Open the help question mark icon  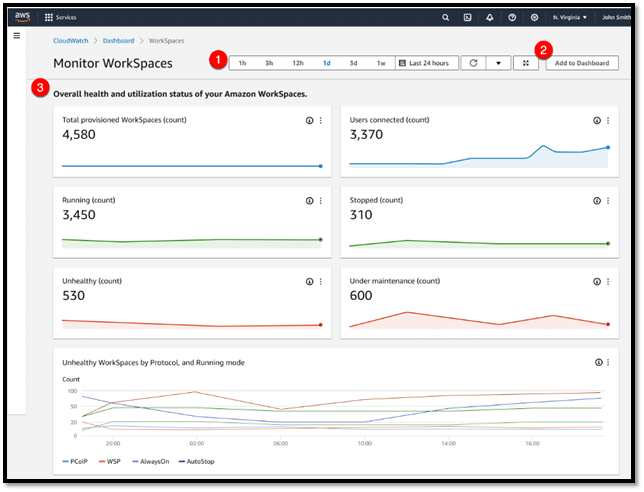[x=512, y=17]
